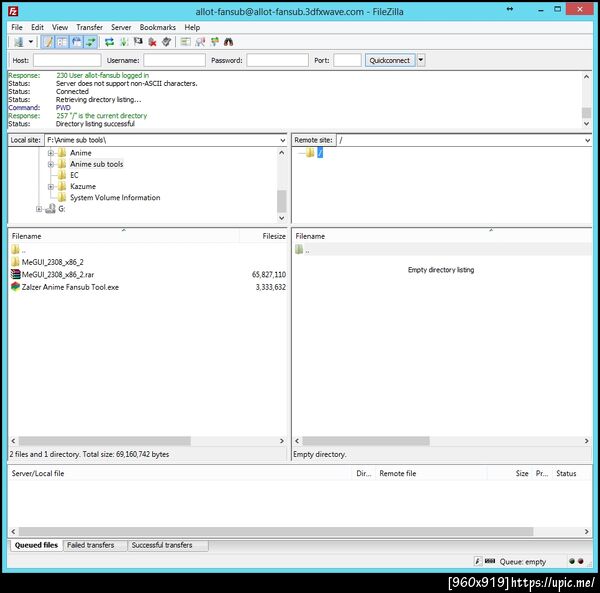Image resolution: width=600 pixels, height=593 pixels.
Task: Select the Anime sub tools folder
Action: click(x=96, y=164)
